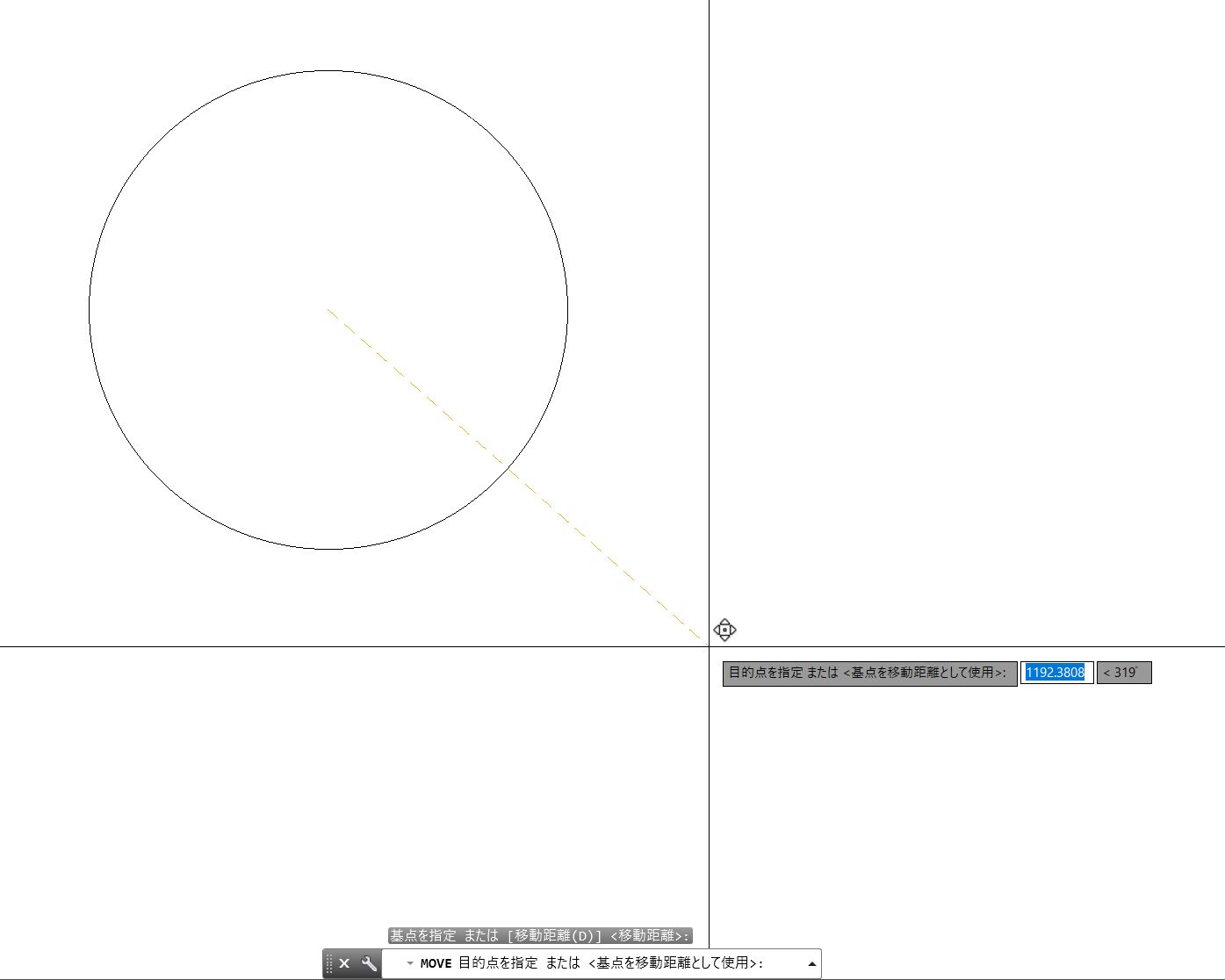1225x980 pixels.
Task: Click the angle field showing 319°
Action: click(1123, 673)
